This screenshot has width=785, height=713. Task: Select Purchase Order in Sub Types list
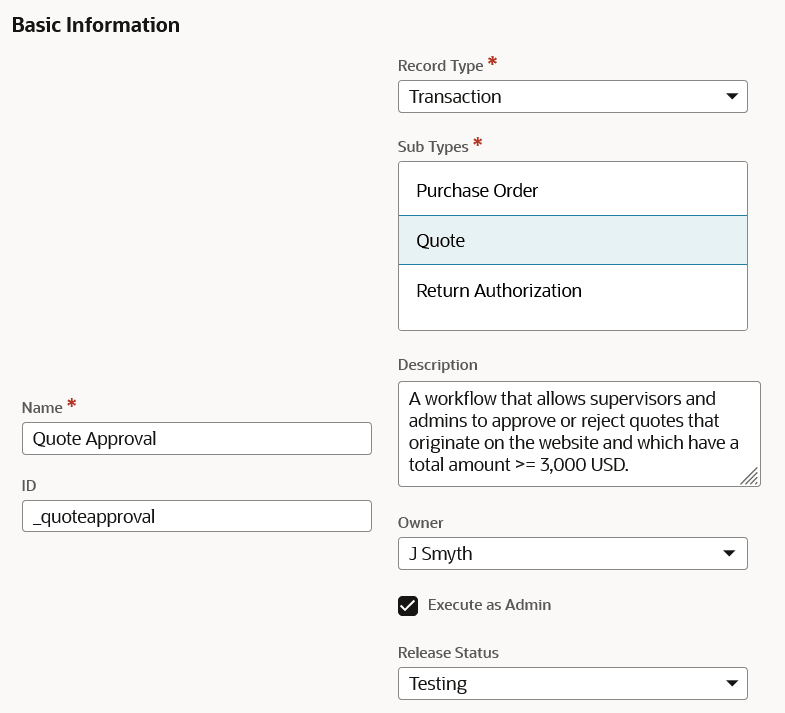[x=573, y=190]
